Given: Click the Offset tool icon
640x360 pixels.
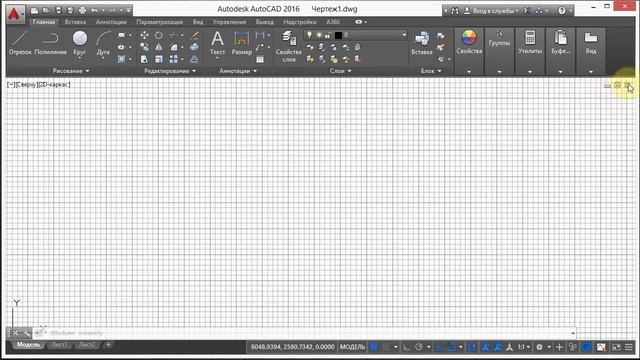Looking at the screenshot, I should (195, 59).
